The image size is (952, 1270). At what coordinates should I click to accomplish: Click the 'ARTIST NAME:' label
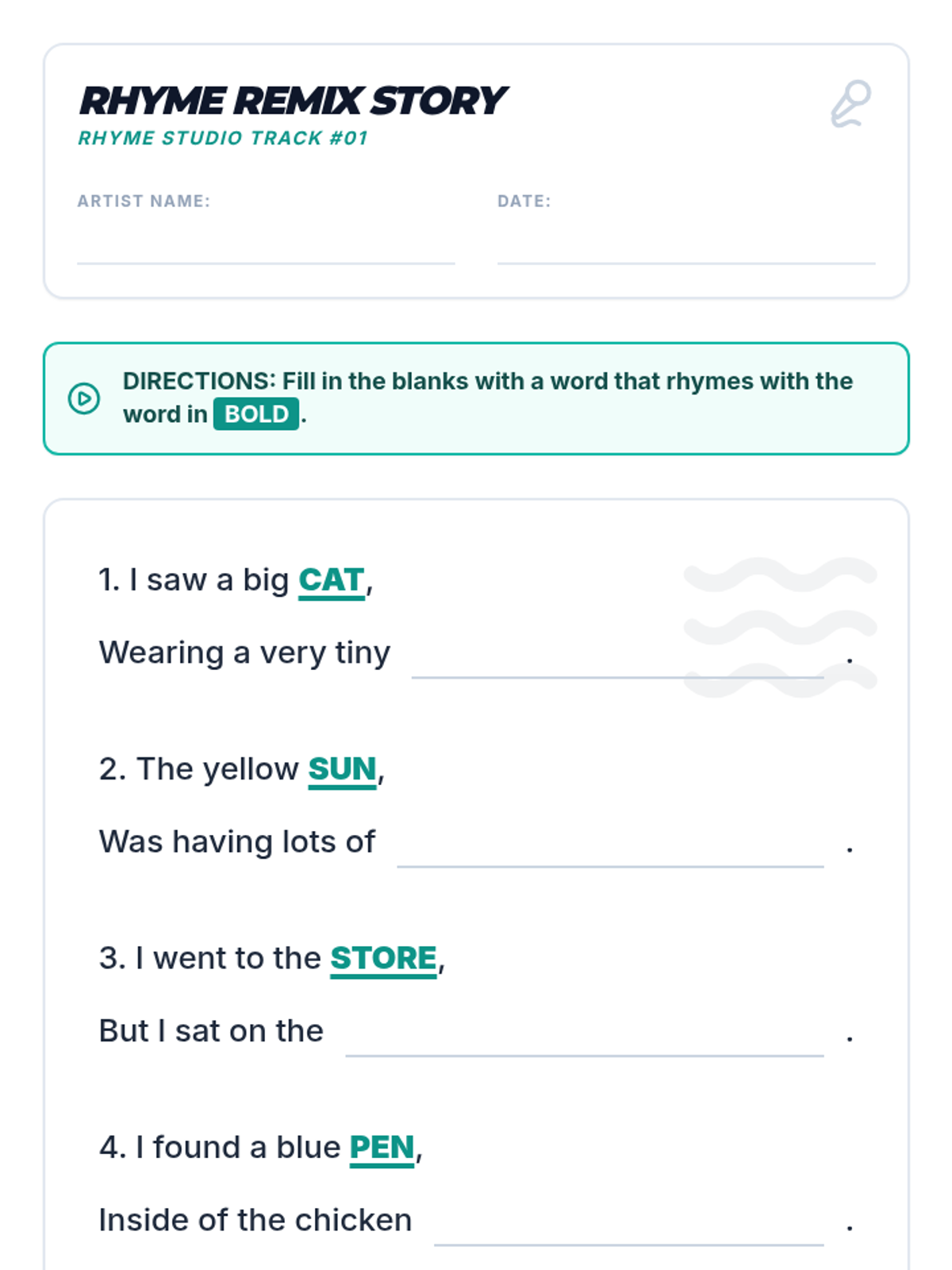tap(144, 201)
